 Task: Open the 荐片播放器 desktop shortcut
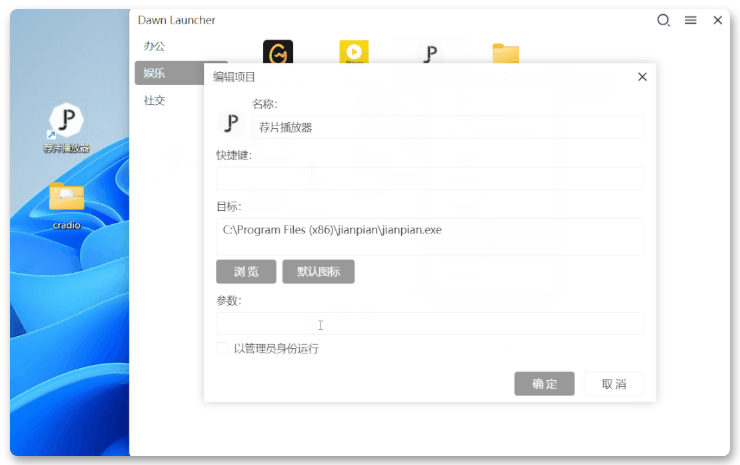(66, 122)
